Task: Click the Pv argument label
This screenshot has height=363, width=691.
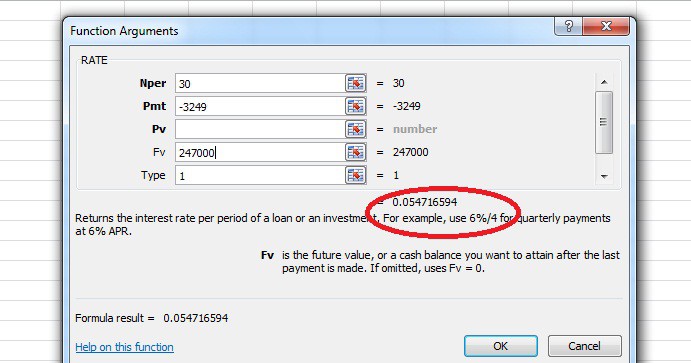Action: click(159, 129)
